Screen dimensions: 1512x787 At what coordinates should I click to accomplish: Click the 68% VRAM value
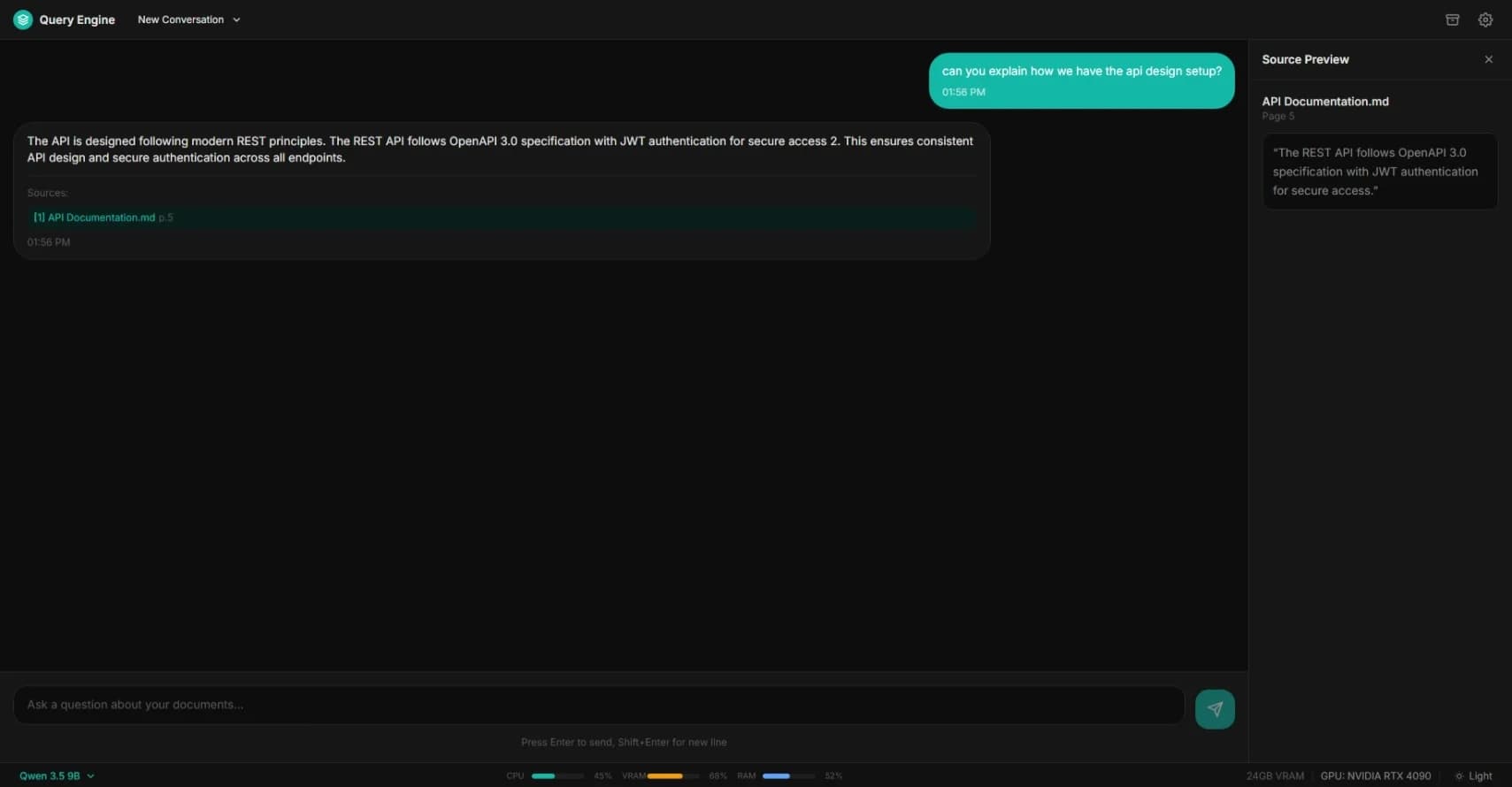pyautogui.click(x=718, y=776)
